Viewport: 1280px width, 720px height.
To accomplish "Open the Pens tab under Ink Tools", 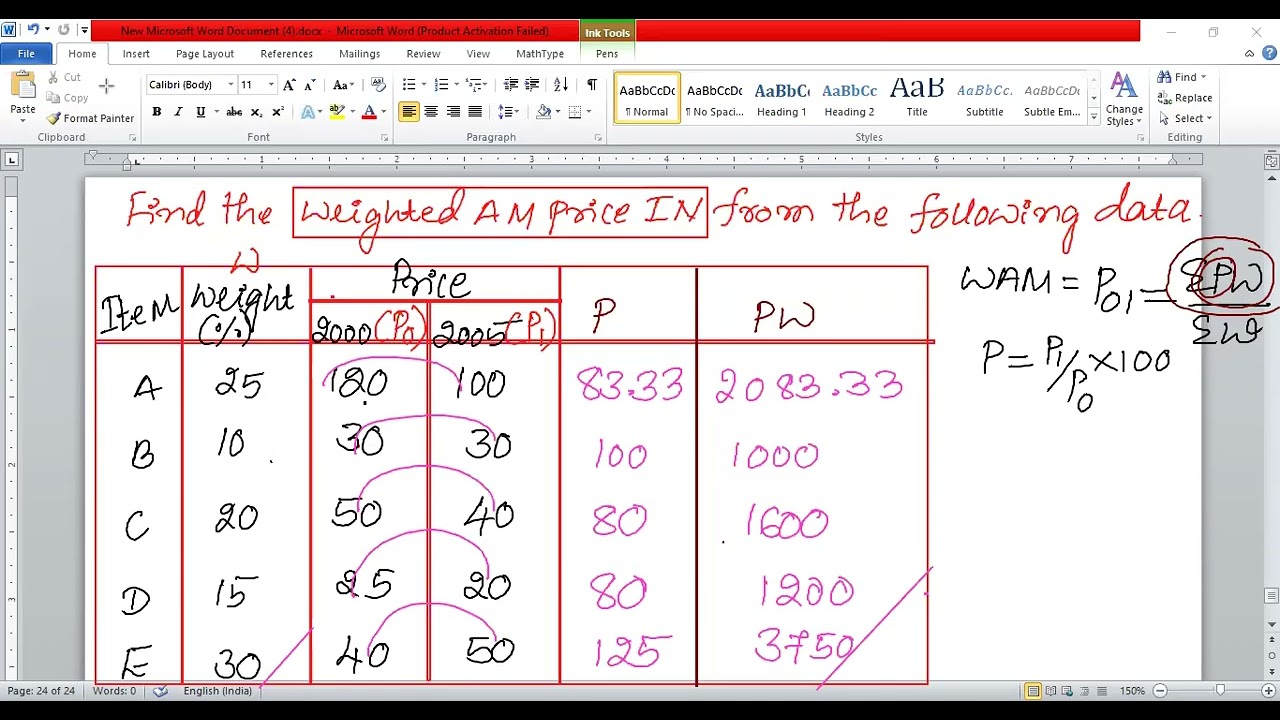I will click(x=607, y=54).
